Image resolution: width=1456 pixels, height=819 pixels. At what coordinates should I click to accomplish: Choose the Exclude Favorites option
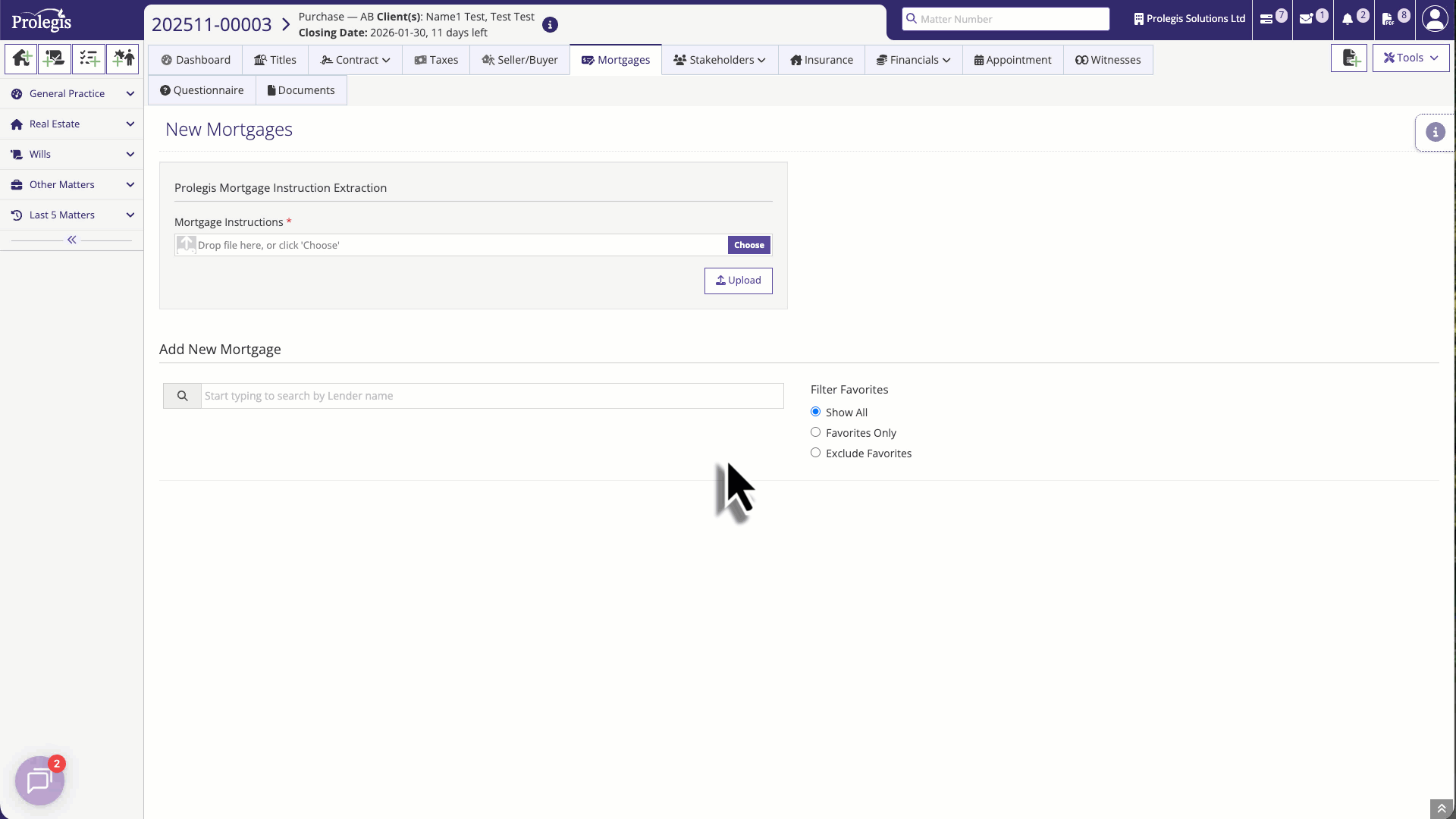point(815,452)
